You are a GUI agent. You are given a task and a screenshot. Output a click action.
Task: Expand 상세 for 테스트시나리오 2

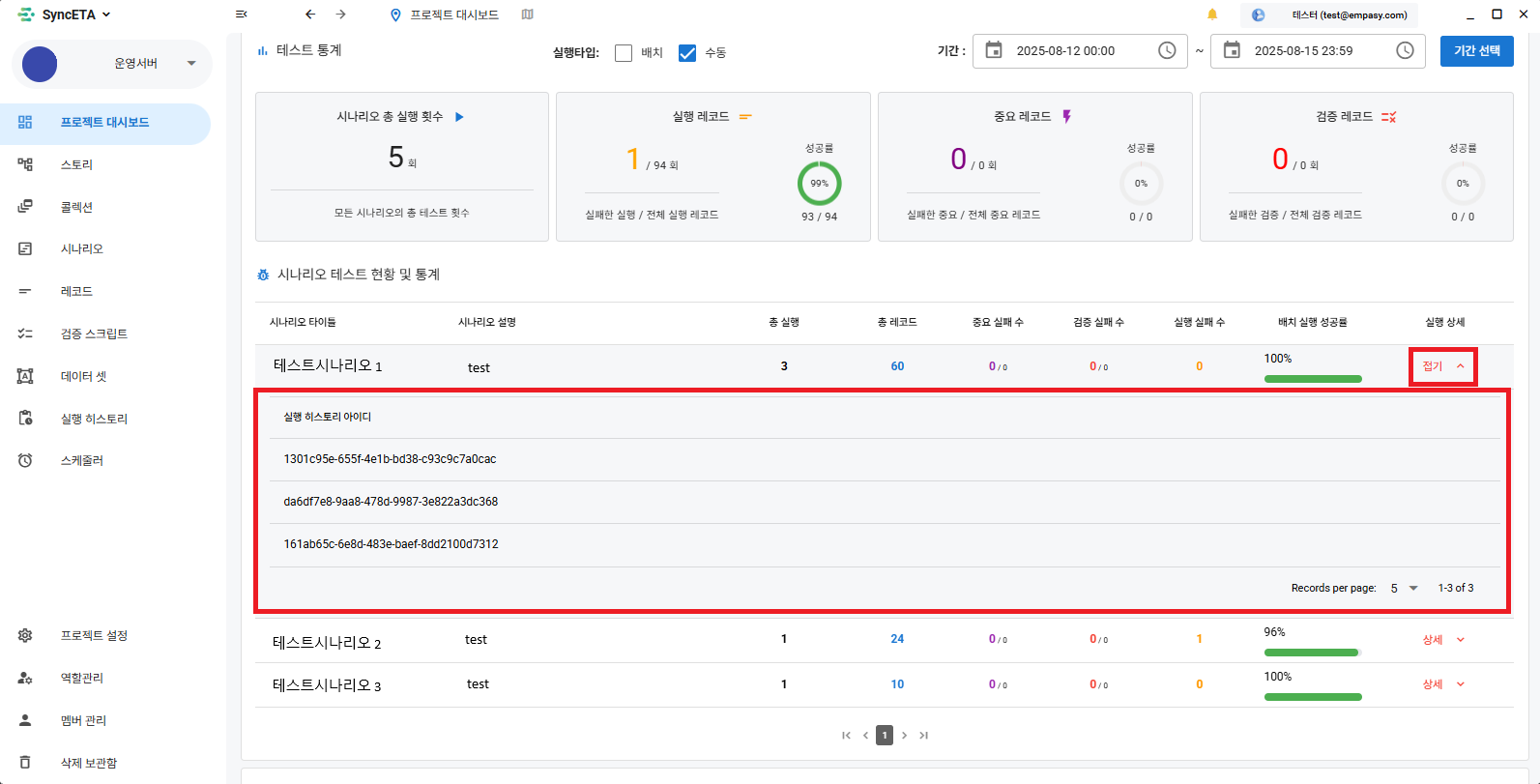click(1443, 640)
